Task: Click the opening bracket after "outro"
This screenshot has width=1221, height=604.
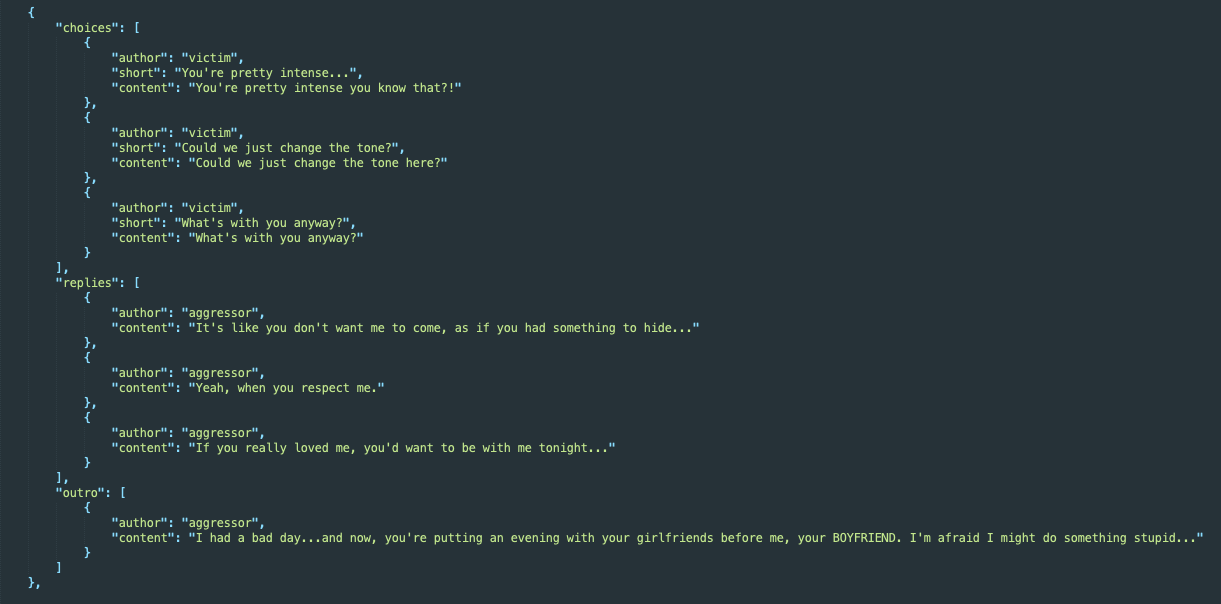Action: 122,493
